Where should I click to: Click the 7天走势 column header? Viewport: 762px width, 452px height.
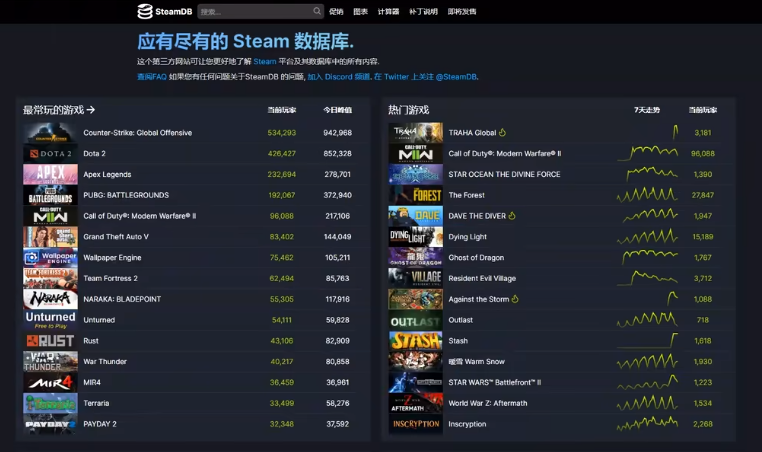click(x=647, y=110)
